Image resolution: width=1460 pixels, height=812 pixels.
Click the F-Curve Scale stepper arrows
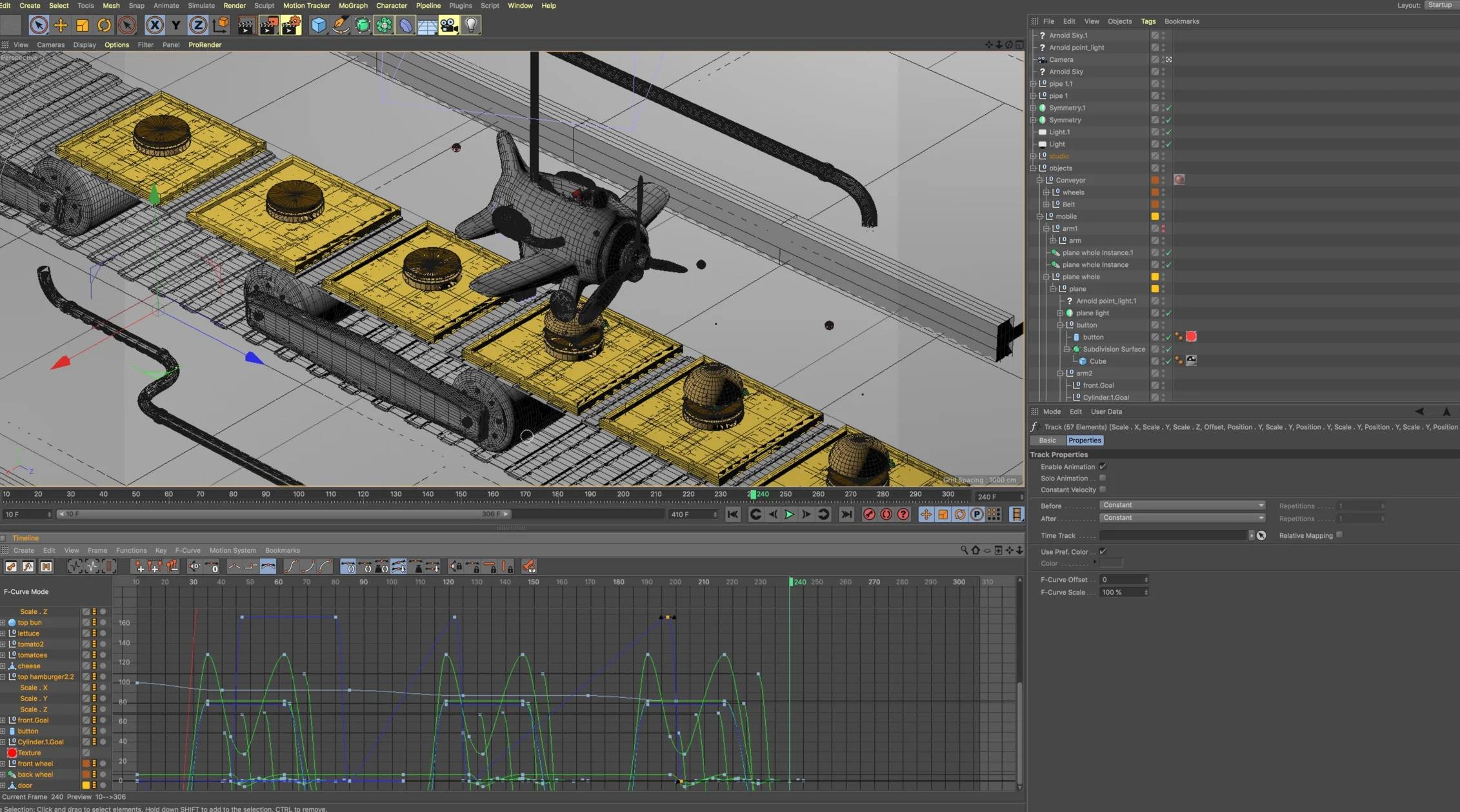[1146, 593]
